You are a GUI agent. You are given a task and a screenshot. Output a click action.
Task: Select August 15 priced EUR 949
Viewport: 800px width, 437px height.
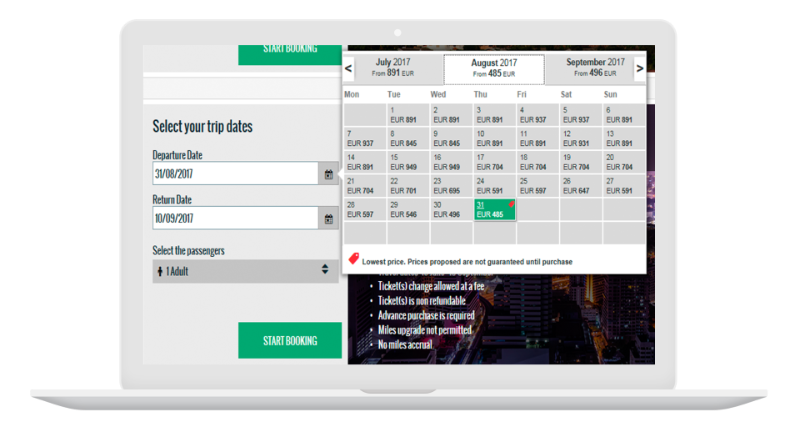click(407, 162)
